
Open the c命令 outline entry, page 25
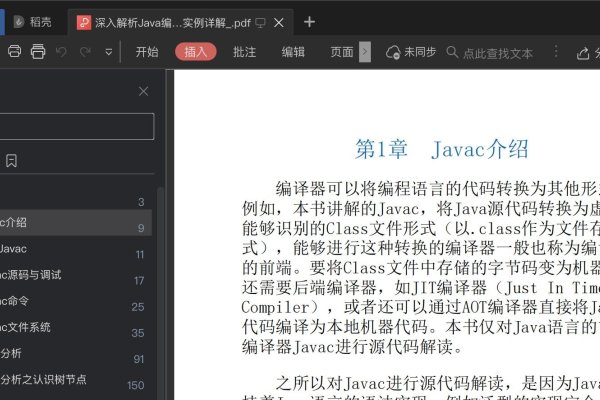pos(76,302)
